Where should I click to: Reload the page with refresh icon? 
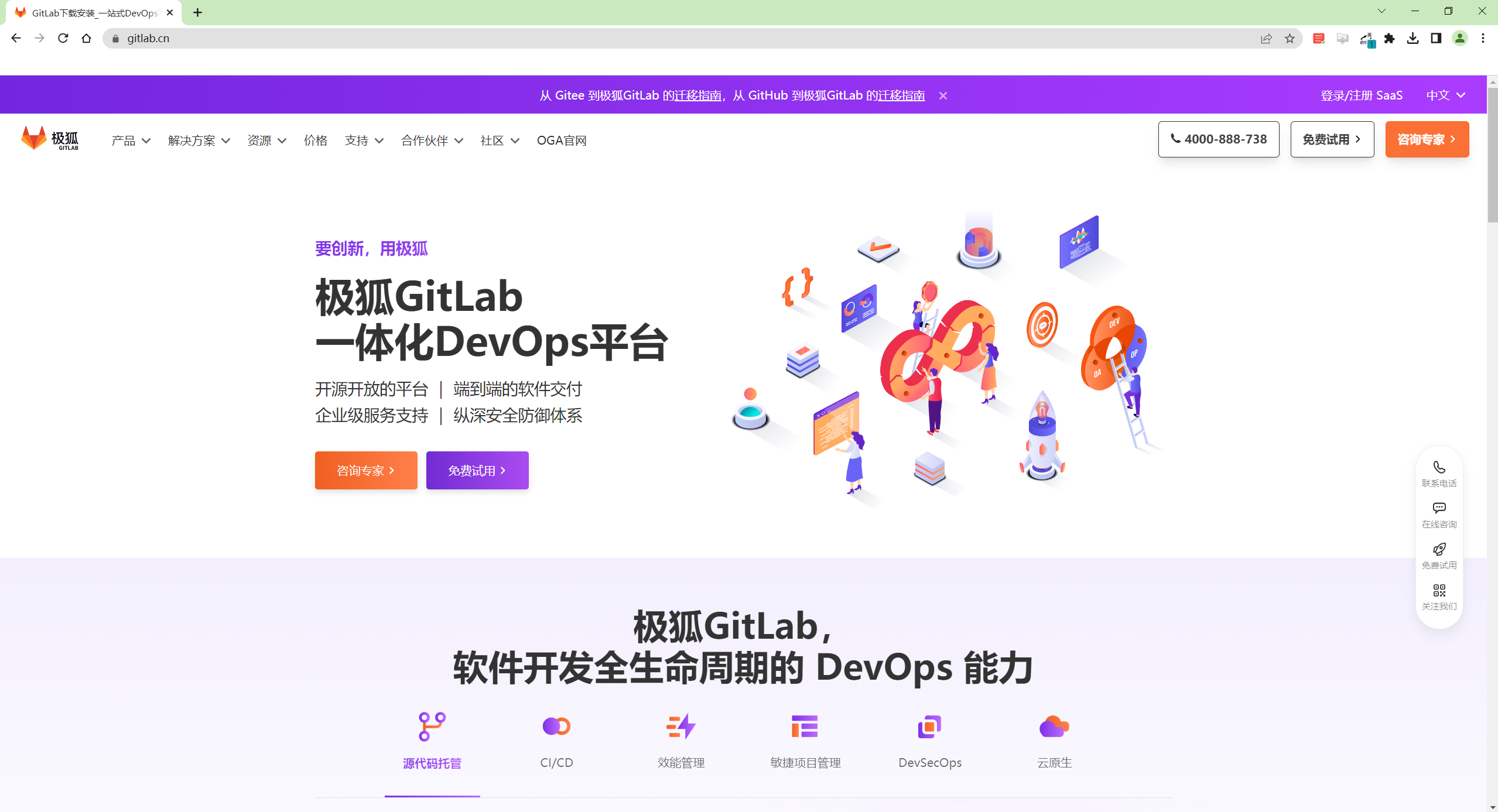tap(63, 38)
